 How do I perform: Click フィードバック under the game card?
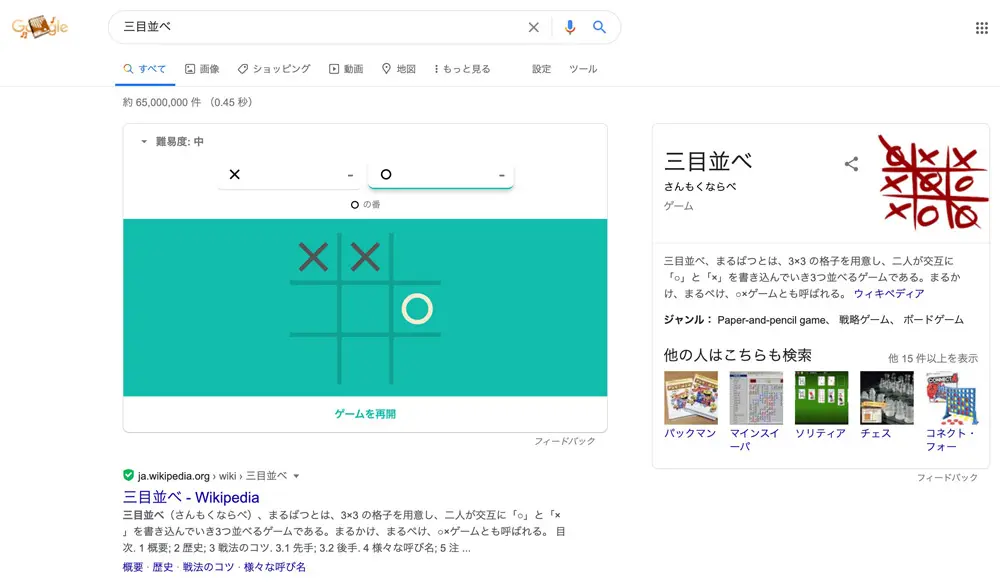[x=564, y=441]
